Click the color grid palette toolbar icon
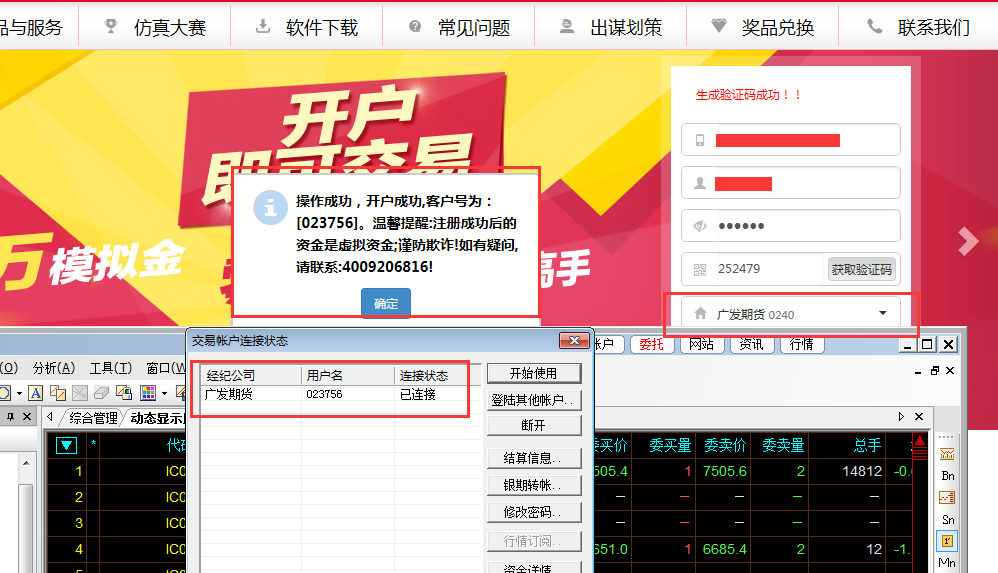This screenshot has height=573, width=998. [147, 393]
